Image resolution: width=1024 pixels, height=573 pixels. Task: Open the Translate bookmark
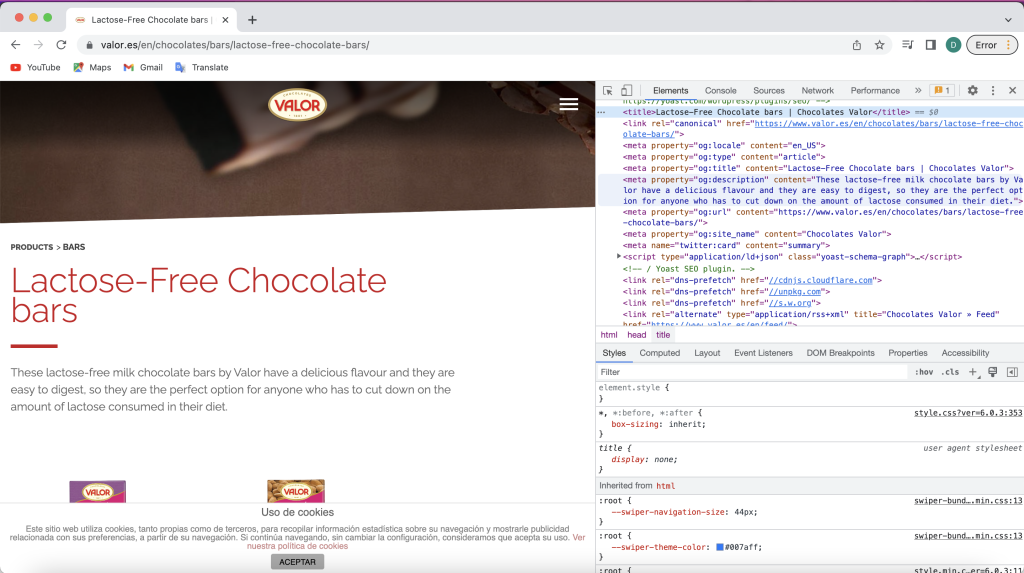click(x=202, y=67)
